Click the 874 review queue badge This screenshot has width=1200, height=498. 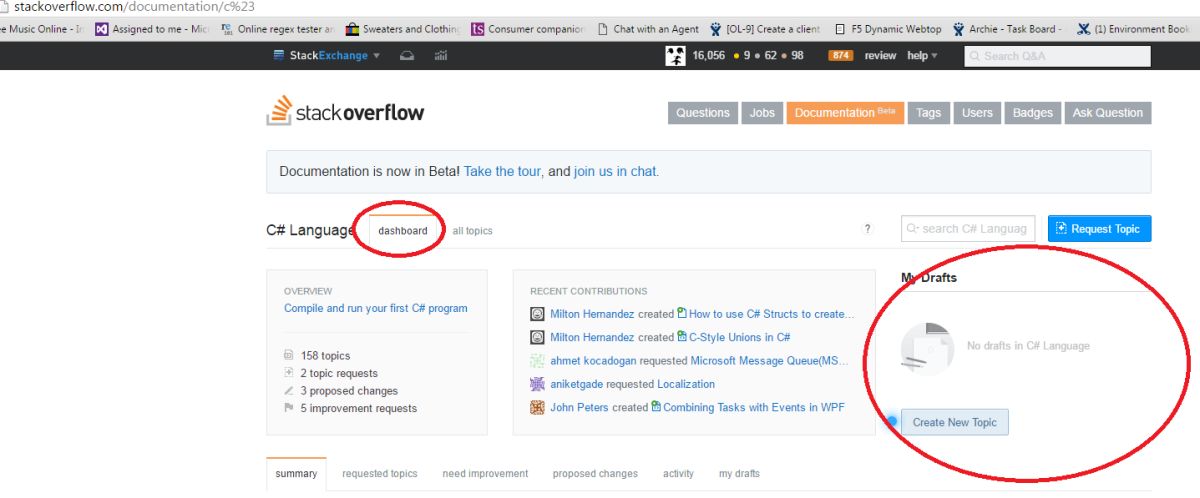840,56
